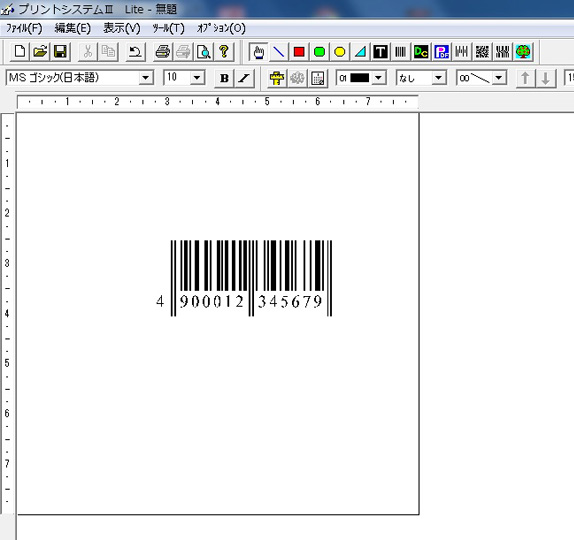Click the blue PDF code tool icon
The image size is (574, 540).
[x=441, y=52]
